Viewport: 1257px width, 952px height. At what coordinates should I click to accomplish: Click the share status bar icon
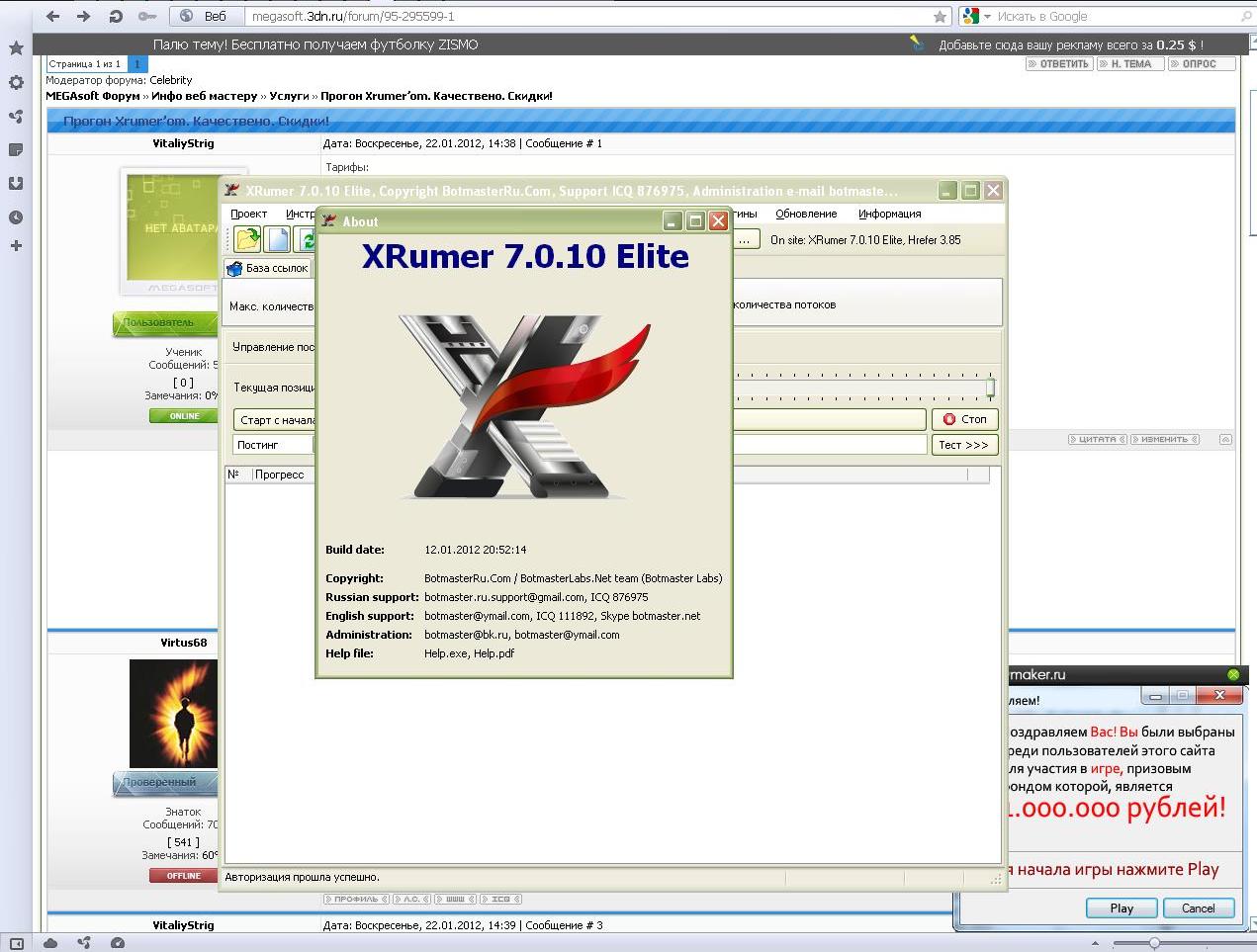[x=83, y=943]
